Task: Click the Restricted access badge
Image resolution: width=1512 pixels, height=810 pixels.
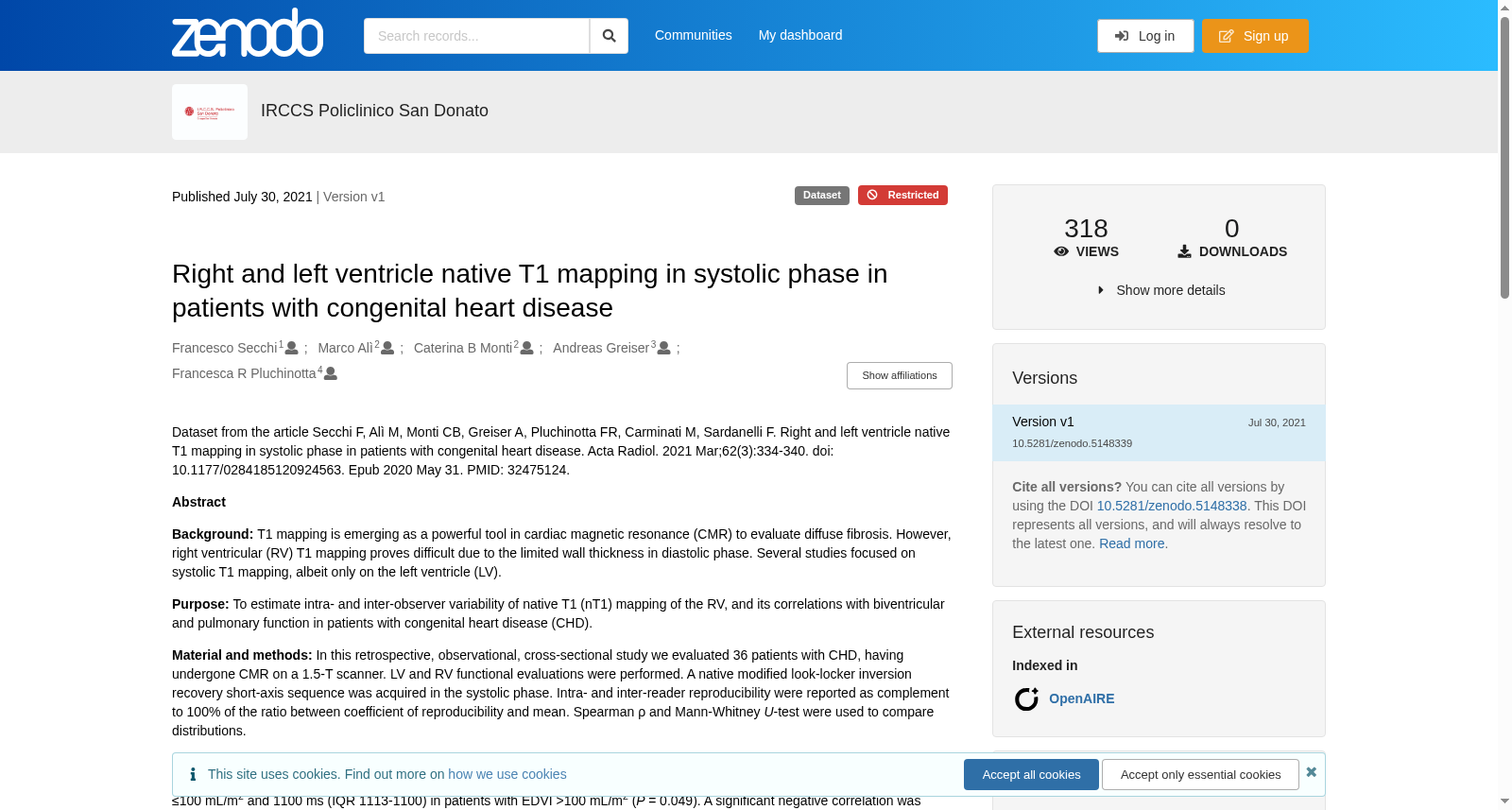Action: click(x=902, y=195)
